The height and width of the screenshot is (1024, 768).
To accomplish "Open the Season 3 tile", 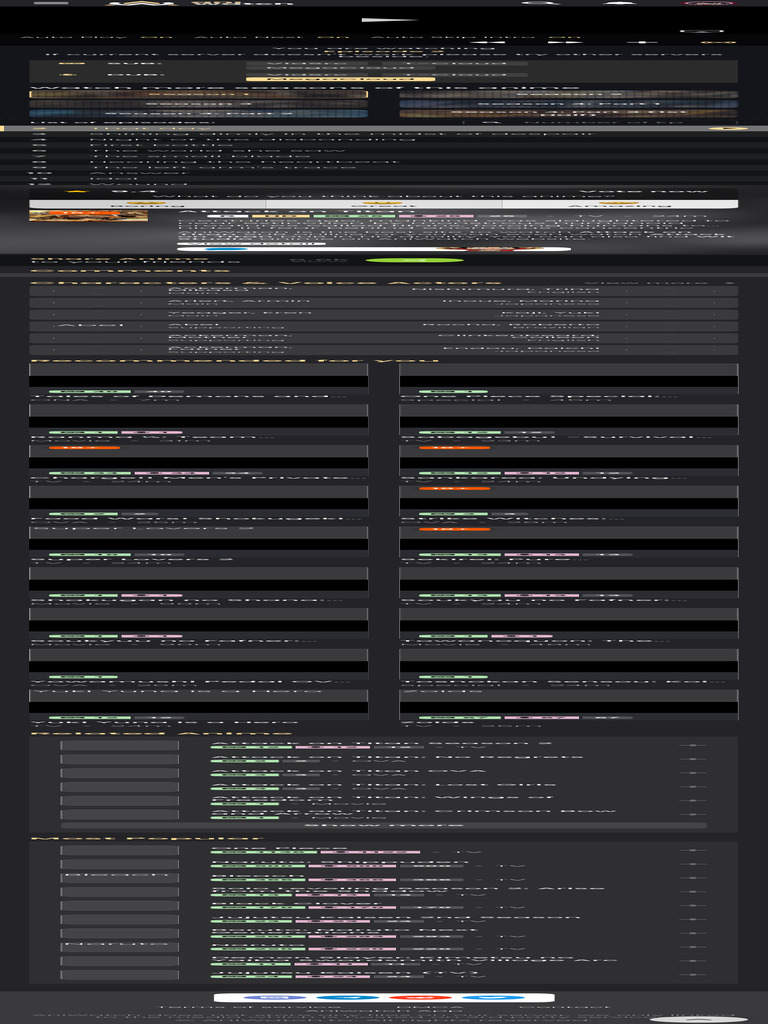I will click(199, 104).
